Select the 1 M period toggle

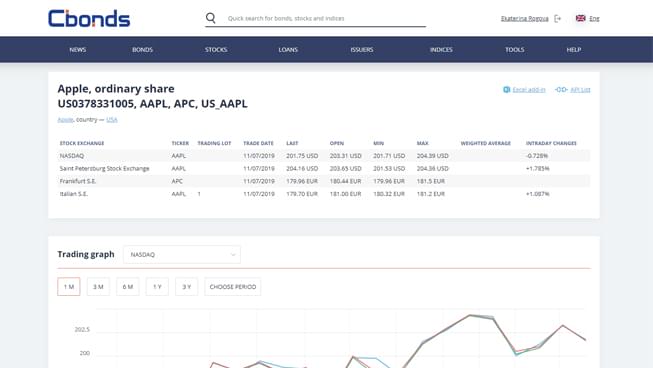tap(69, 287)
